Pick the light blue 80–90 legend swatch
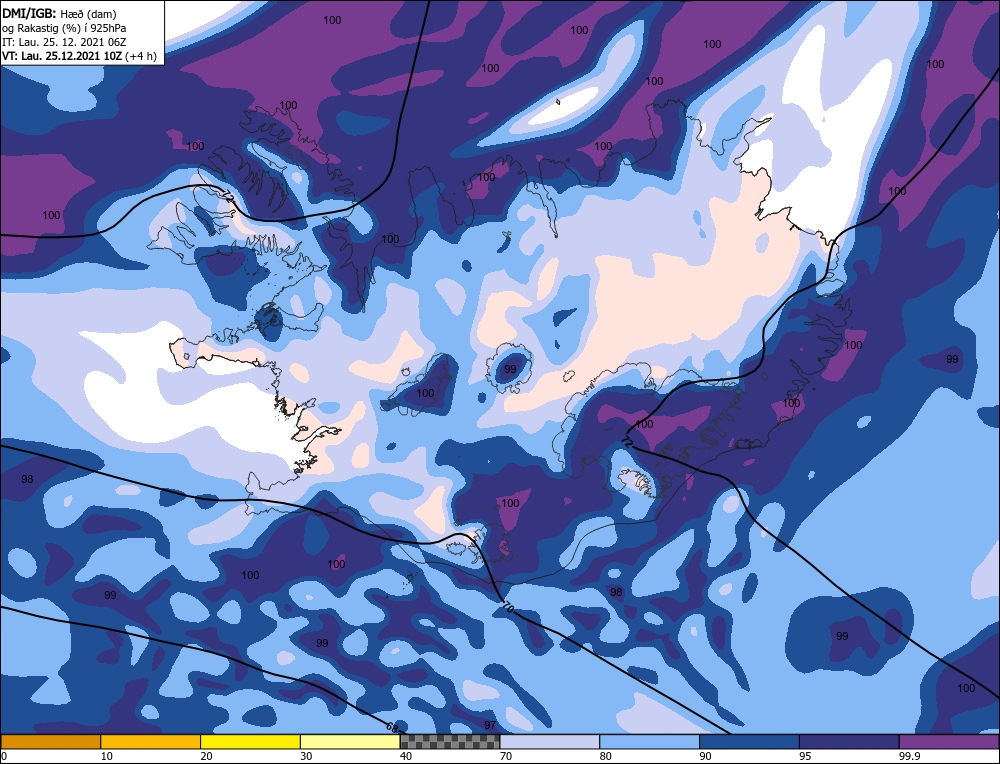 [x=649, y=741]
